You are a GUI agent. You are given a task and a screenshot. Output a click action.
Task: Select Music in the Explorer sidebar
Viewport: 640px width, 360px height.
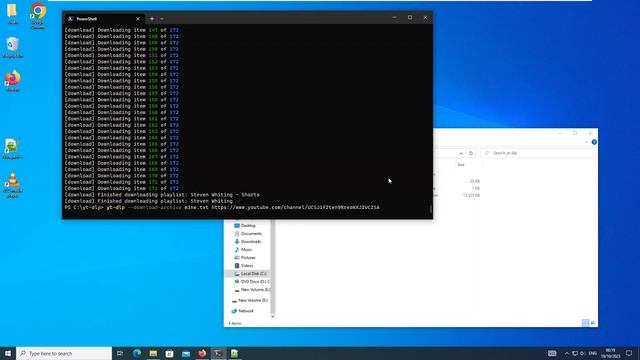click(x=246, y=250)
